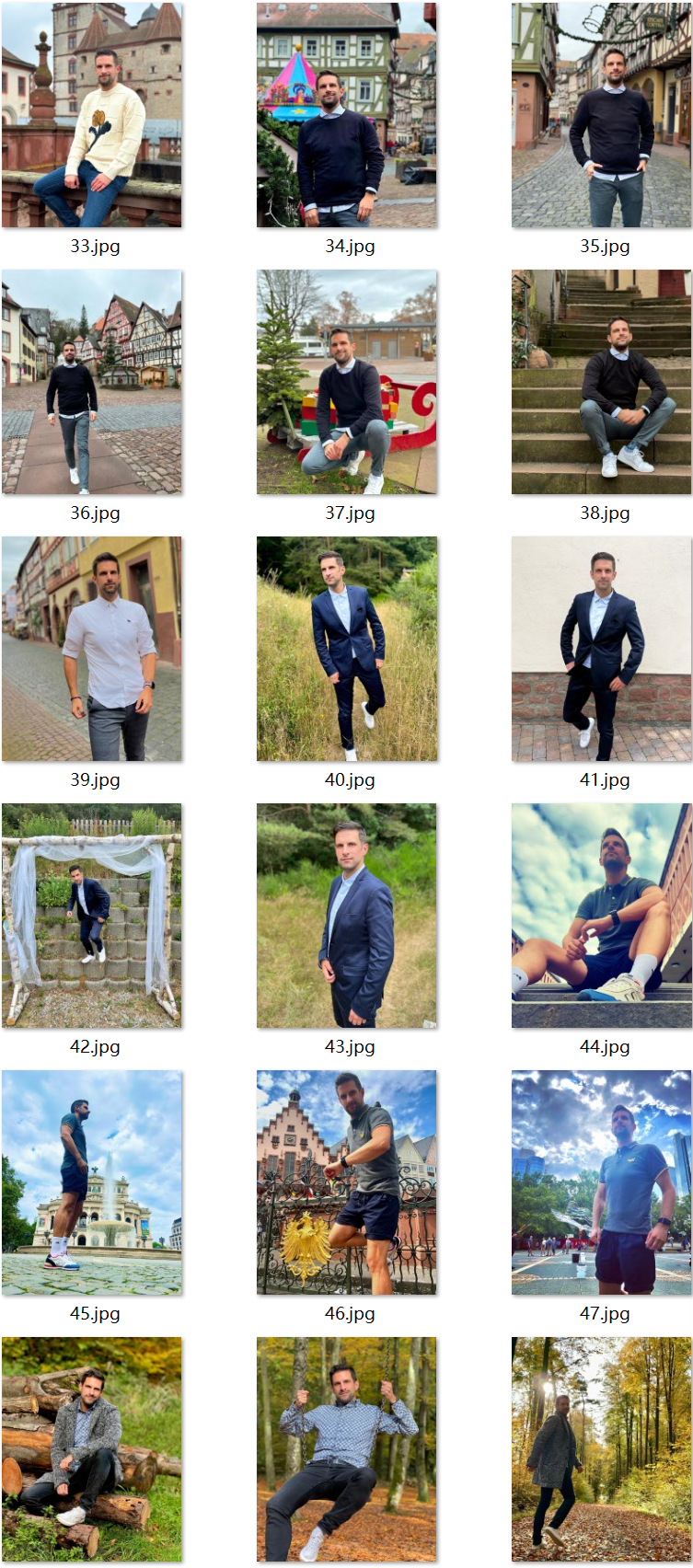Click the 36.jpg town square thumbnail
Viewport: 693px width, 1568px height.
(x=92, y=382)
